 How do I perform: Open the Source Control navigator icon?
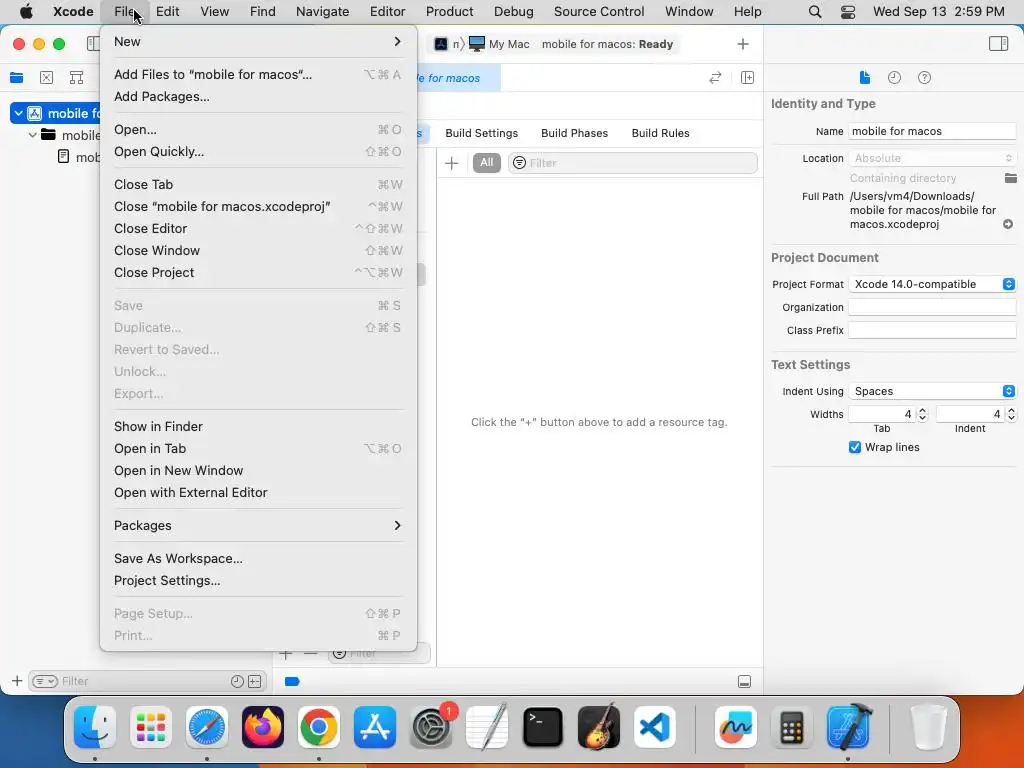point(46,78)
